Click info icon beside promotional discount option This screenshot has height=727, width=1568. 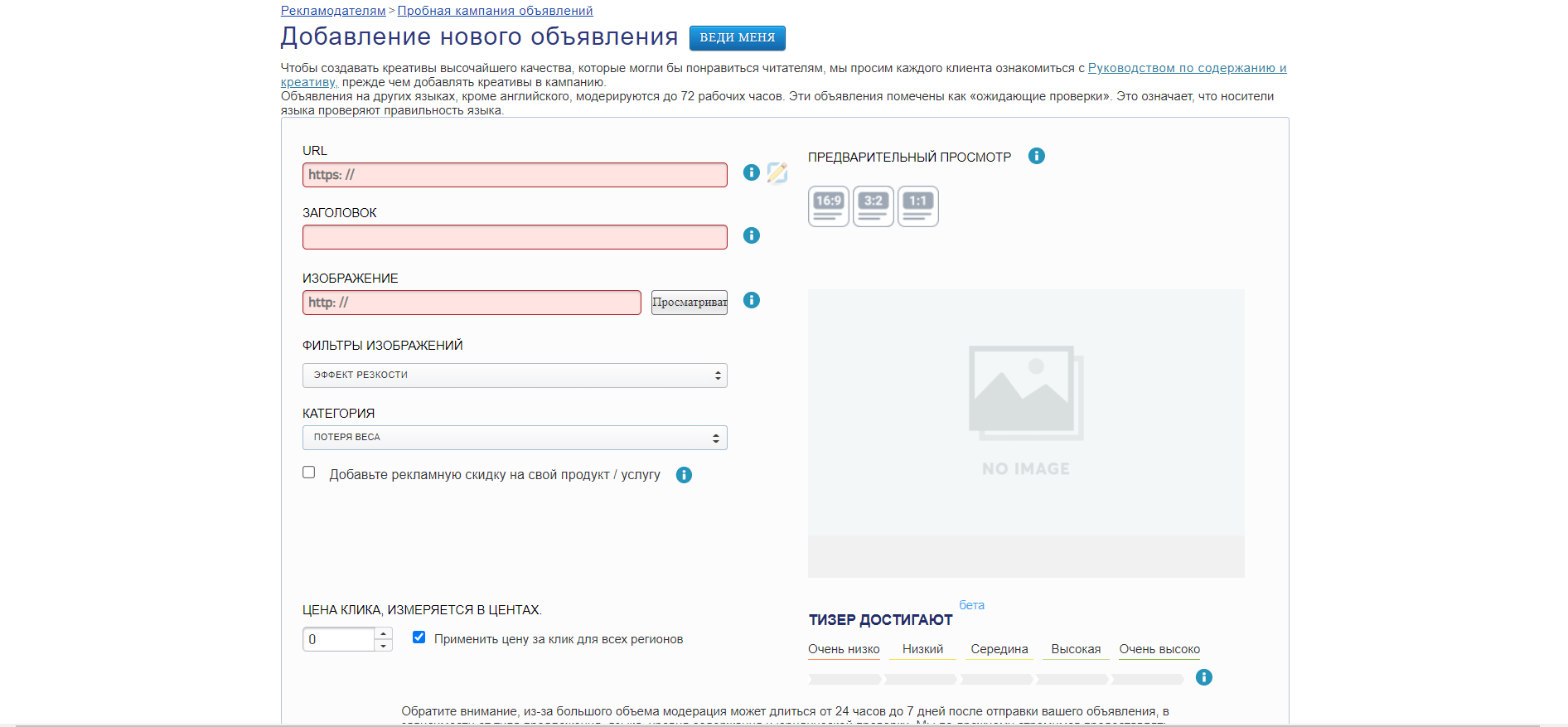point(684,475)
